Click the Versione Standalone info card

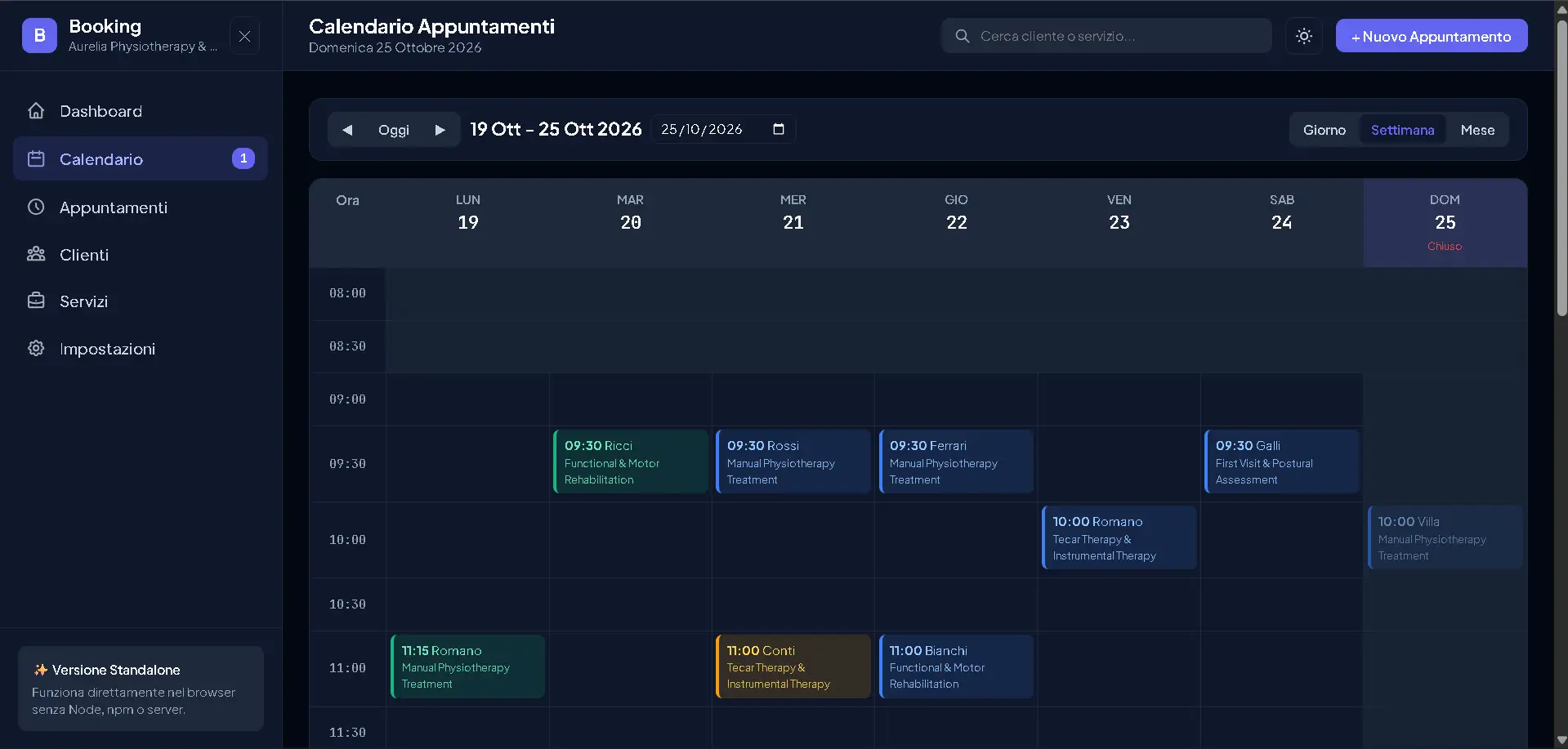point(141,689)
